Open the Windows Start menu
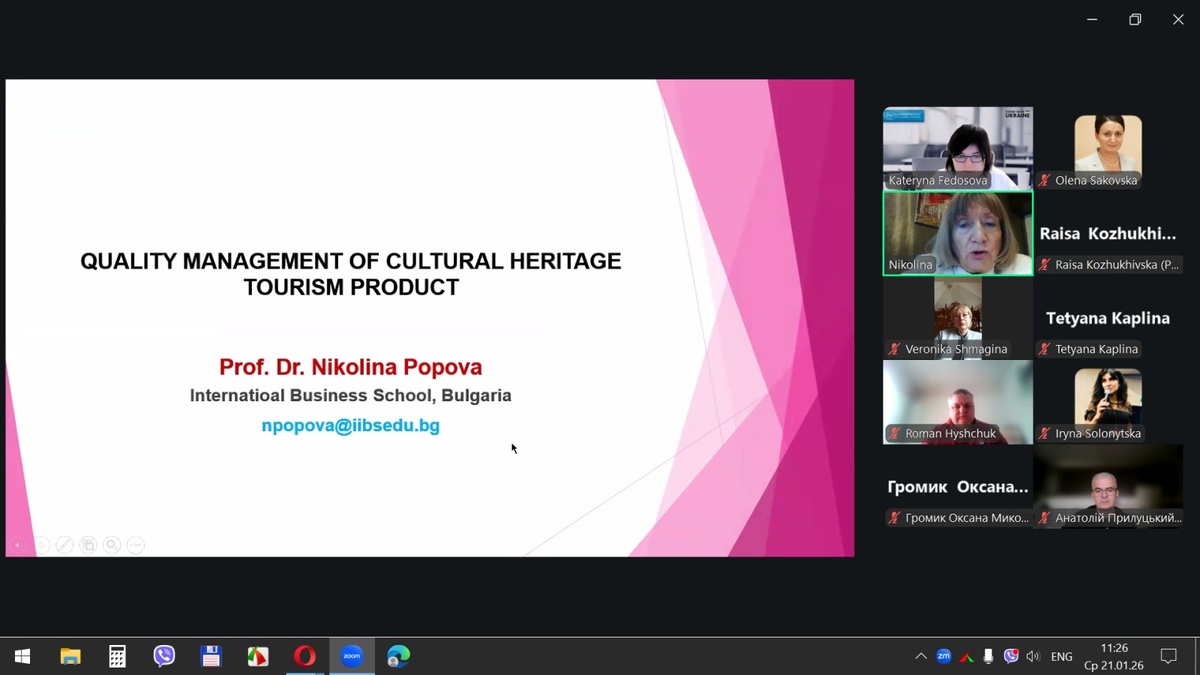Image resolution: width=1200 pixels, height=675 pixels. click(22, 656)
